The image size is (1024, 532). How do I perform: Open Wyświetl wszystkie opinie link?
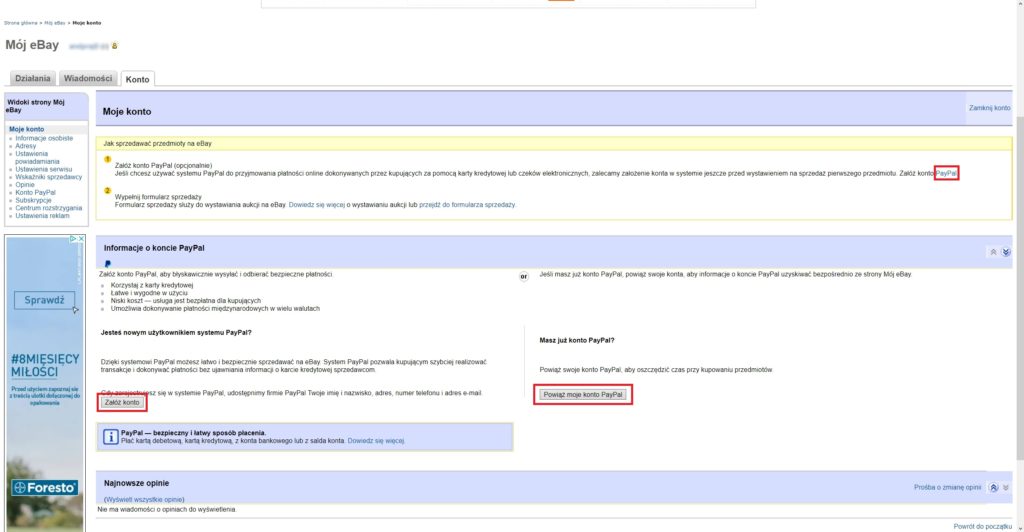tap(145, 498)
